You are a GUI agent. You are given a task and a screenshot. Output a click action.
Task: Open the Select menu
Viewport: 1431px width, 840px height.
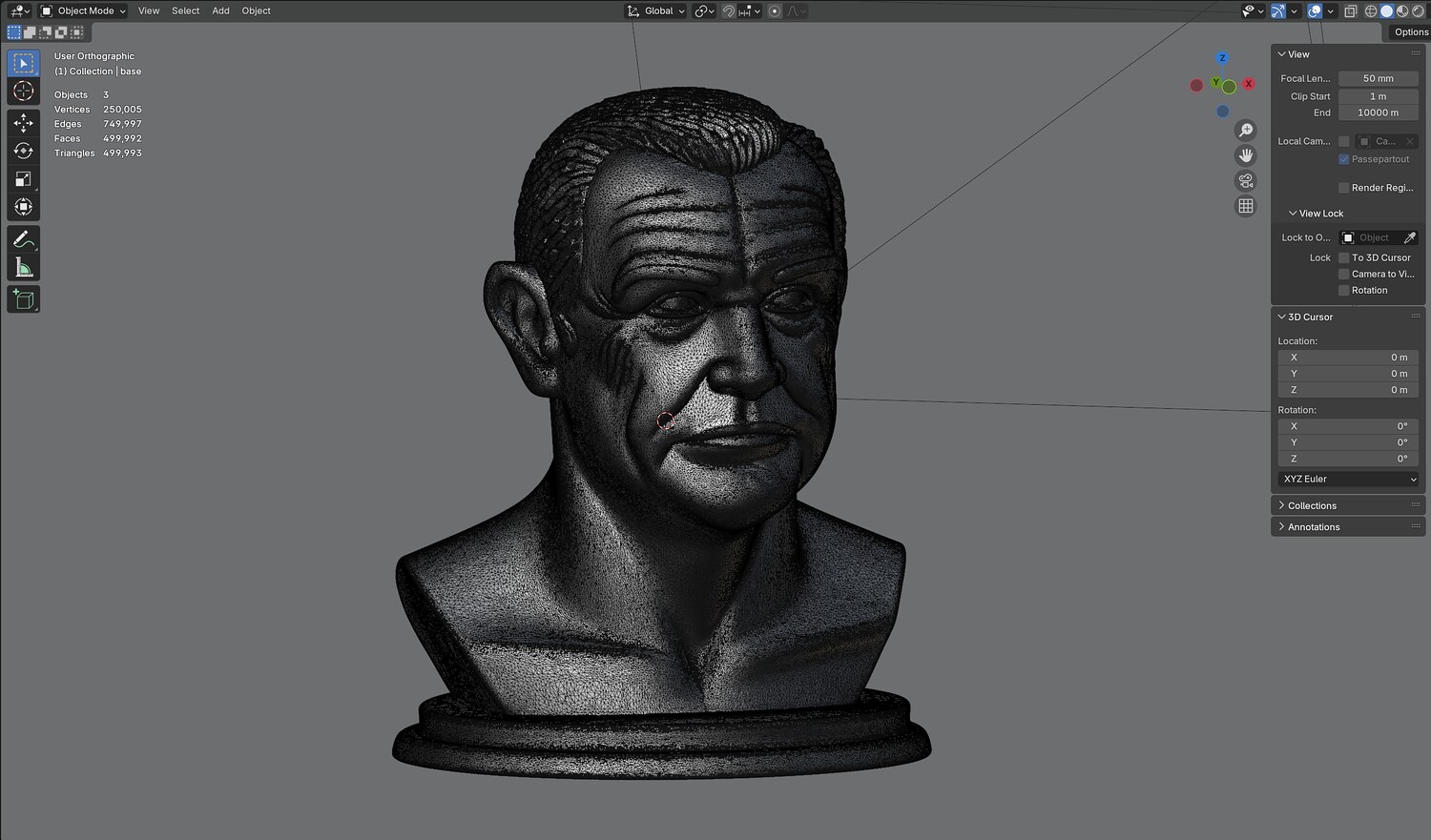(186, 11)
